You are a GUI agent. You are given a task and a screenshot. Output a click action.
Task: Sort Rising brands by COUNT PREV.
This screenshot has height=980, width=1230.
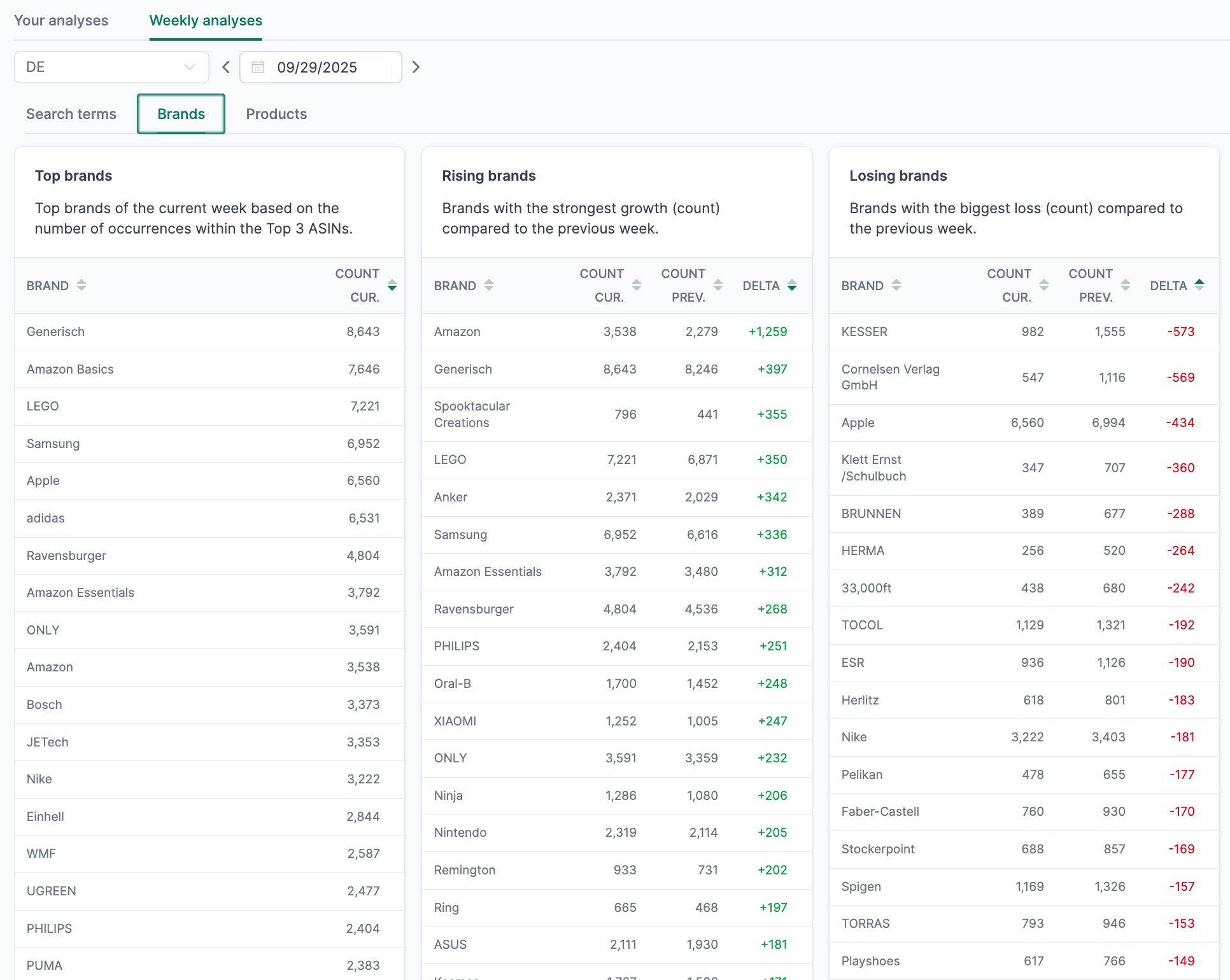tap(718, 285)
